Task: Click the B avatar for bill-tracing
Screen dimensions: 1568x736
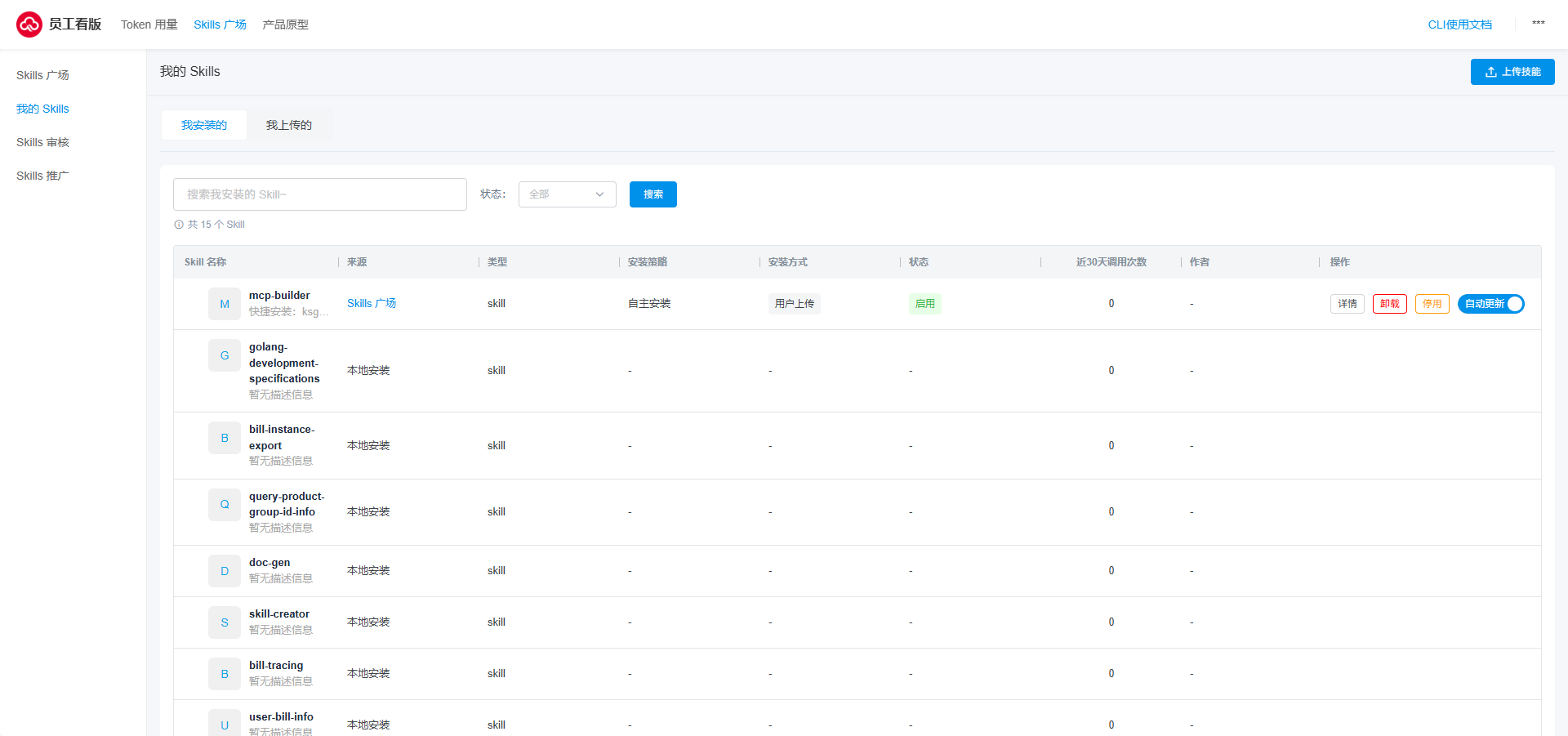Action: coord(225,674)
